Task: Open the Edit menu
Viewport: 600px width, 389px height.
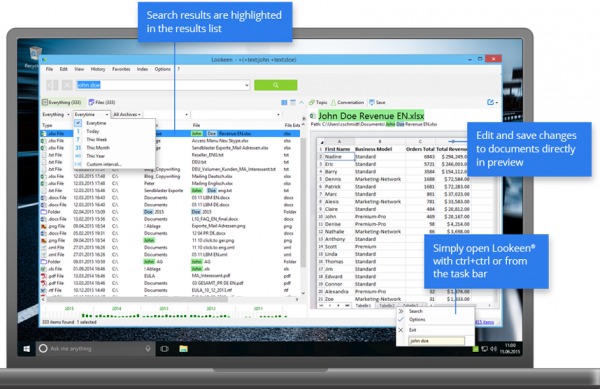Action: click(x=64, y=69)
